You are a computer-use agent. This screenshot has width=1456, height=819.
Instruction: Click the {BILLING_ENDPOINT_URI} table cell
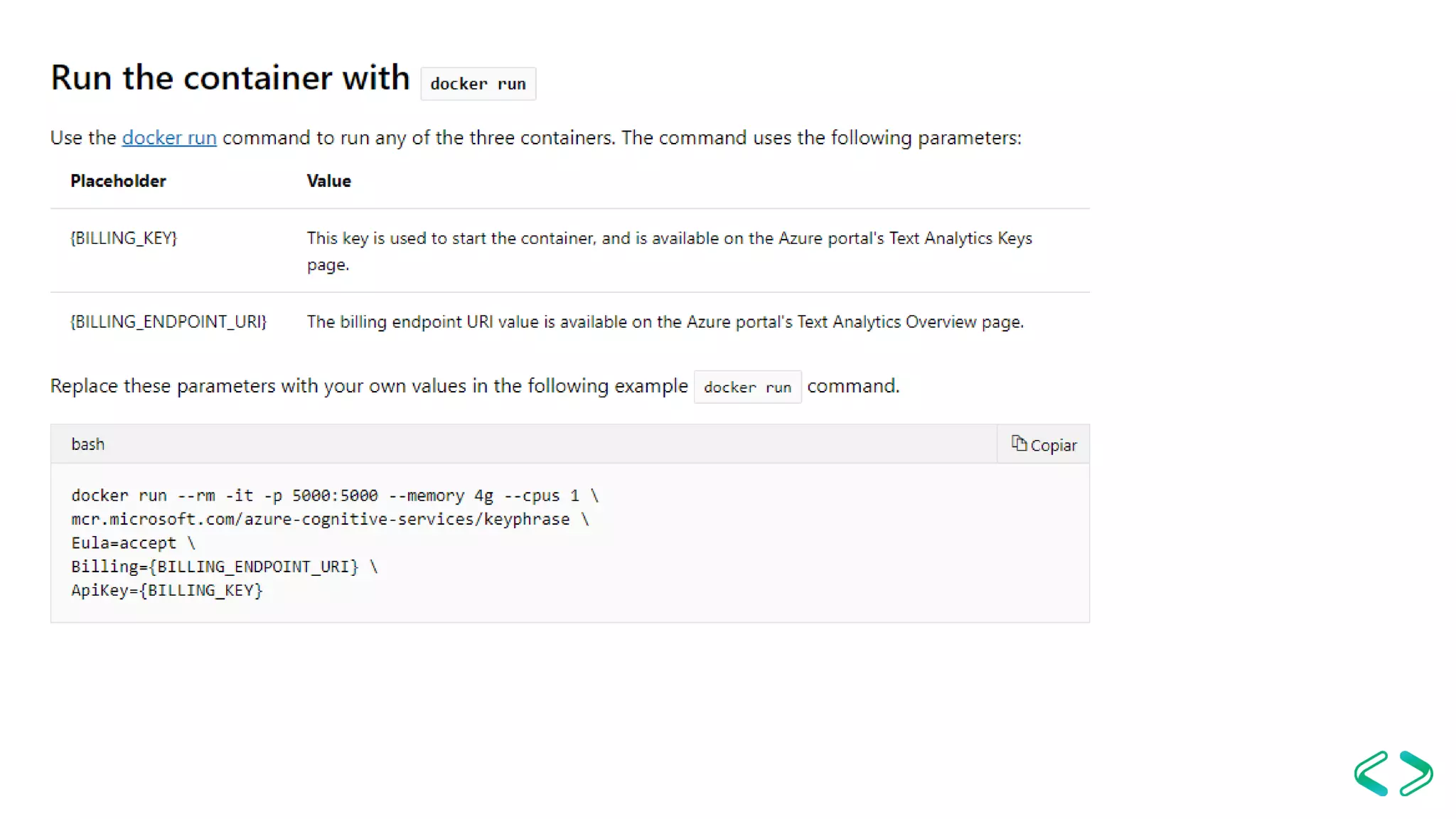168,321
